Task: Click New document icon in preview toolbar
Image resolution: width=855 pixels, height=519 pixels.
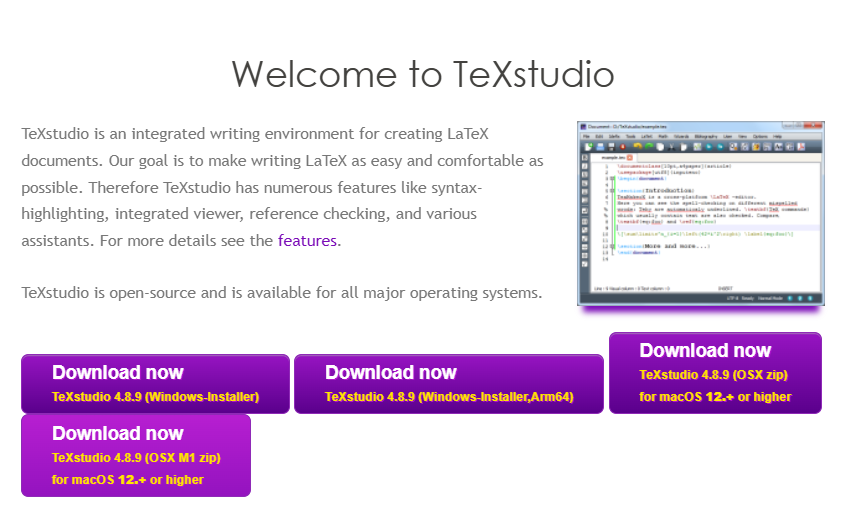Action: (587, 146)
